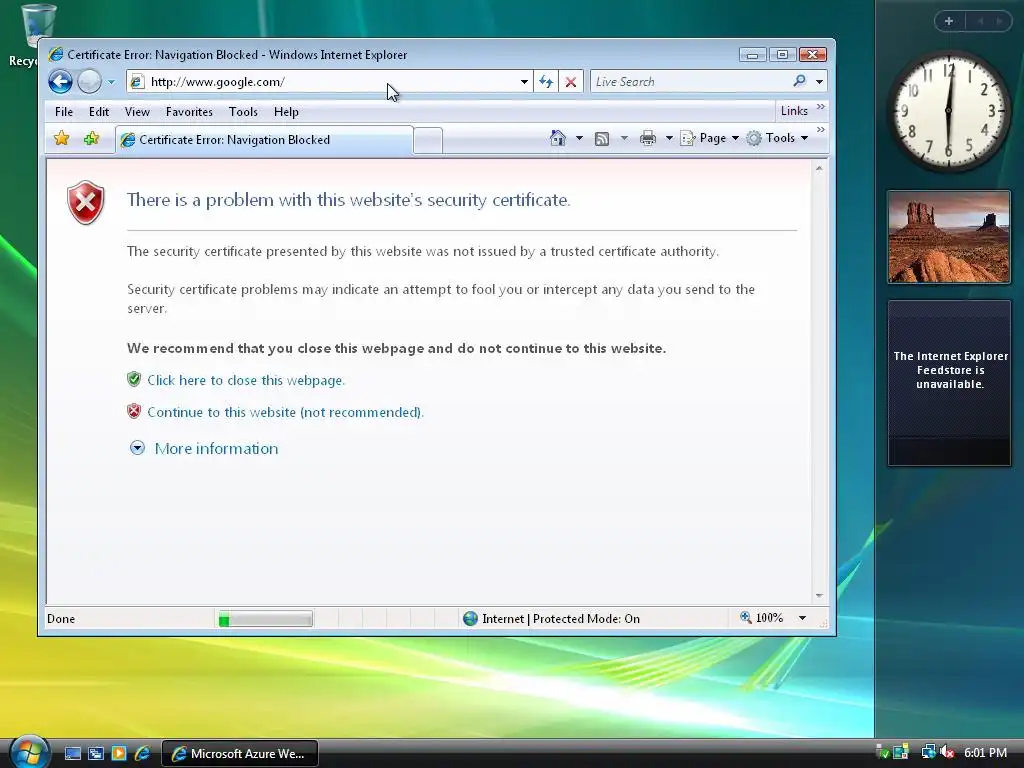Click the green shield close-page icon
The width and height of the screenshot is (1024, 768).
[134, 379]
